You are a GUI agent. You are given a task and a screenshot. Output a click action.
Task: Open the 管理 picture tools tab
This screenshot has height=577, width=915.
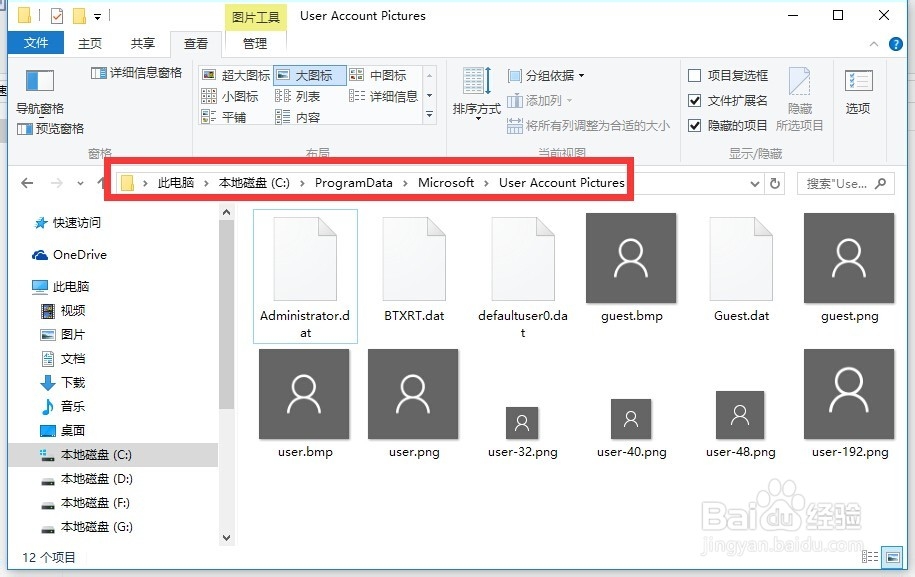tap(255, 44)
